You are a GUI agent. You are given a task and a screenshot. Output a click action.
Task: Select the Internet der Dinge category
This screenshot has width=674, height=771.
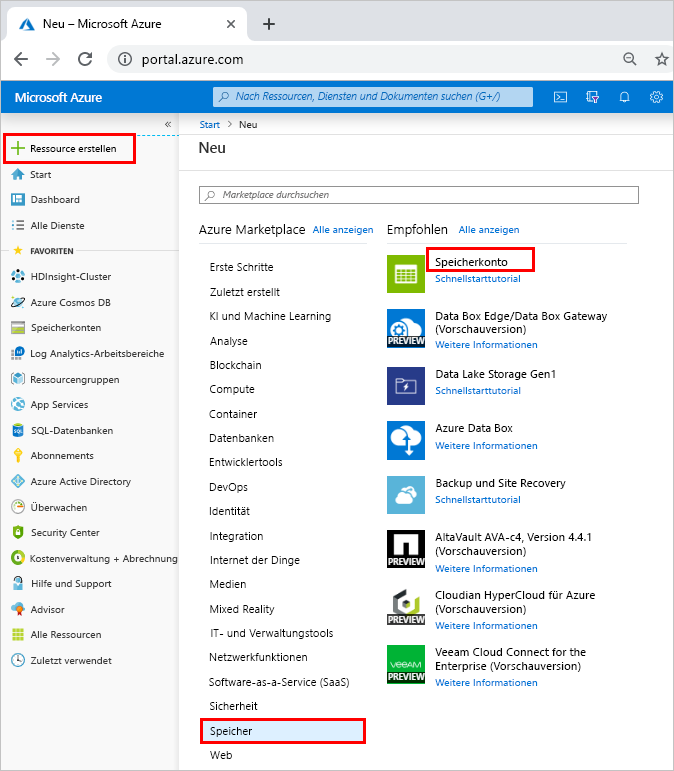coord(255,560)
